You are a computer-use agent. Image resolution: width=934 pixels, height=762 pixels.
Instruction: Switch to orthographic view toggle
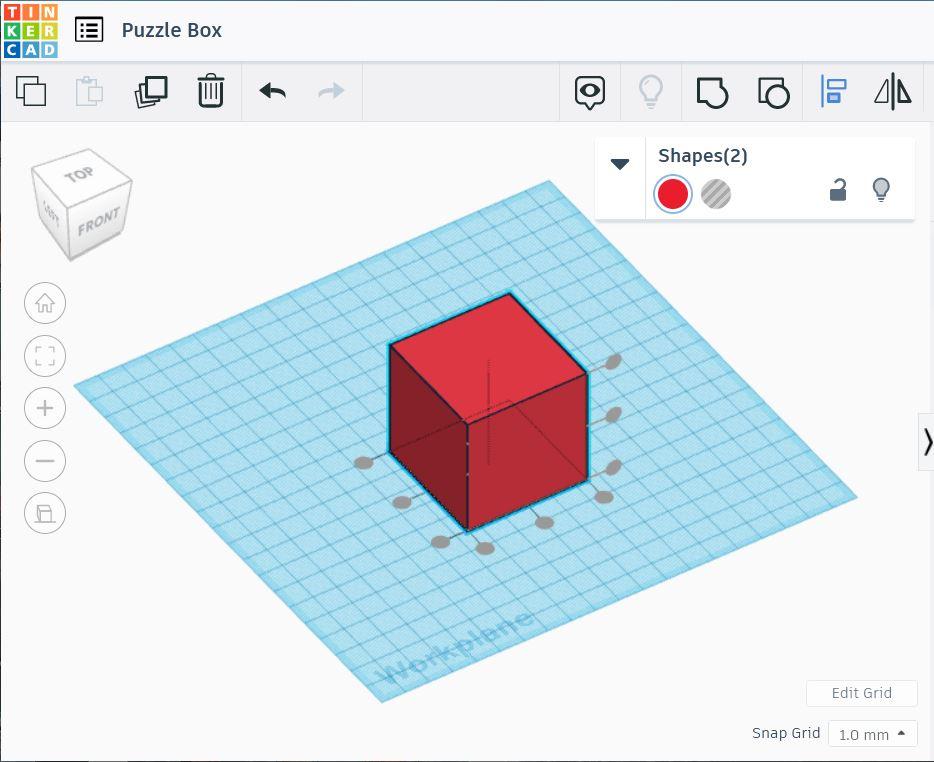[x=45, y=513]
